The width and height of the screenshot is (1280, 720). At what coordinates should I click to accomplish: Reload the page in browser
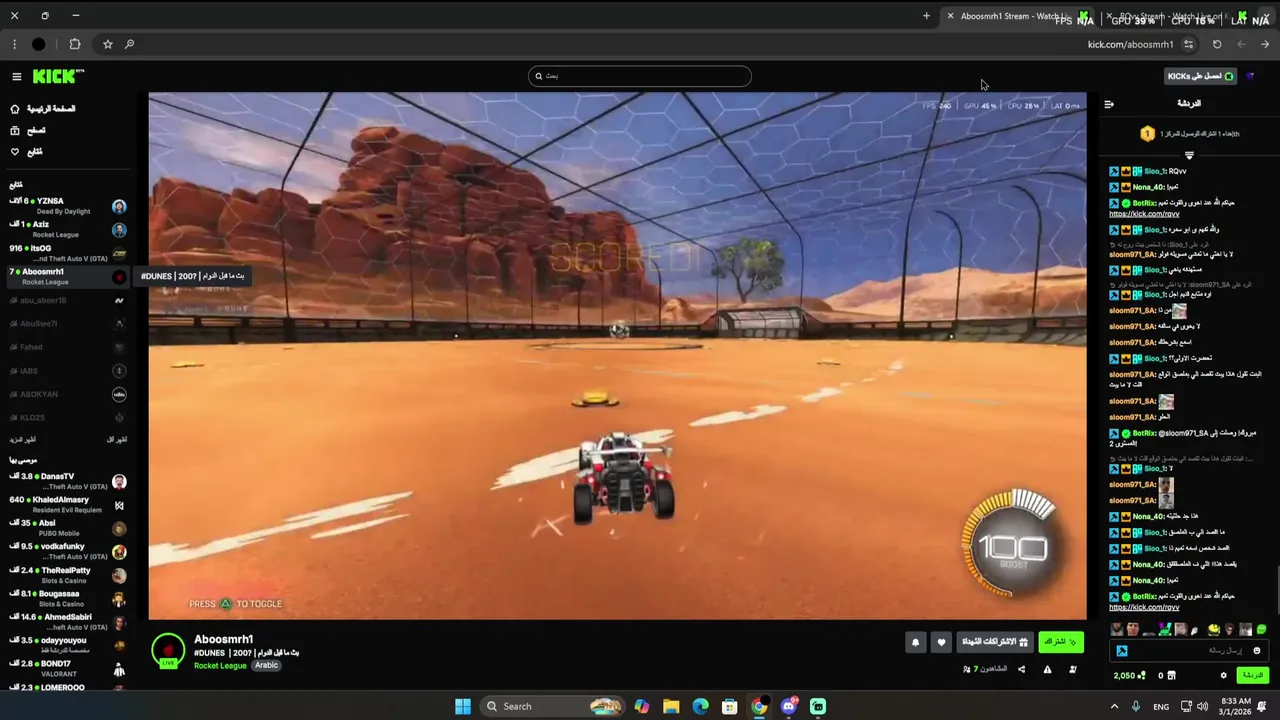coord(1217,44)
